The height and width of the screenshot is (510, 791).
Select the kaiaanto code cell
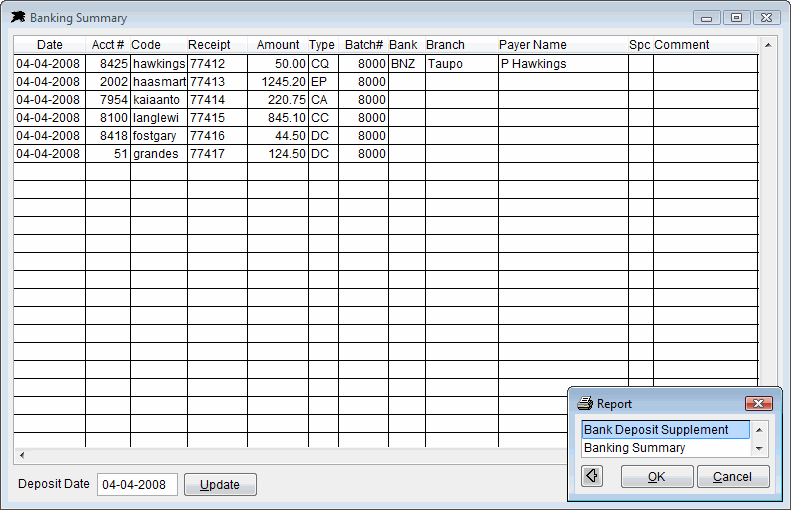tap(159, 100)
